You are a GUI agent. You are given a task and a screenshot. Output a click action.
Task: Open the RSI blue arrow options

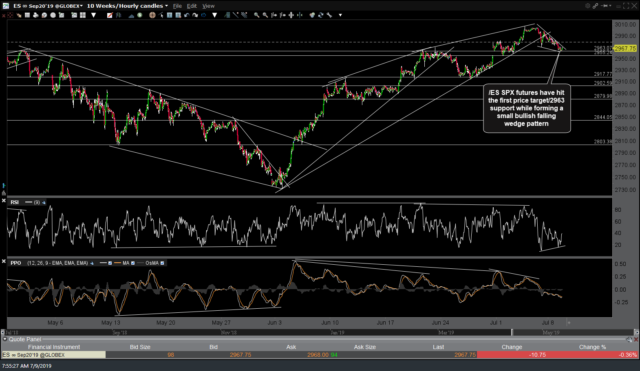pyautogui.click(x=43, y=202)
